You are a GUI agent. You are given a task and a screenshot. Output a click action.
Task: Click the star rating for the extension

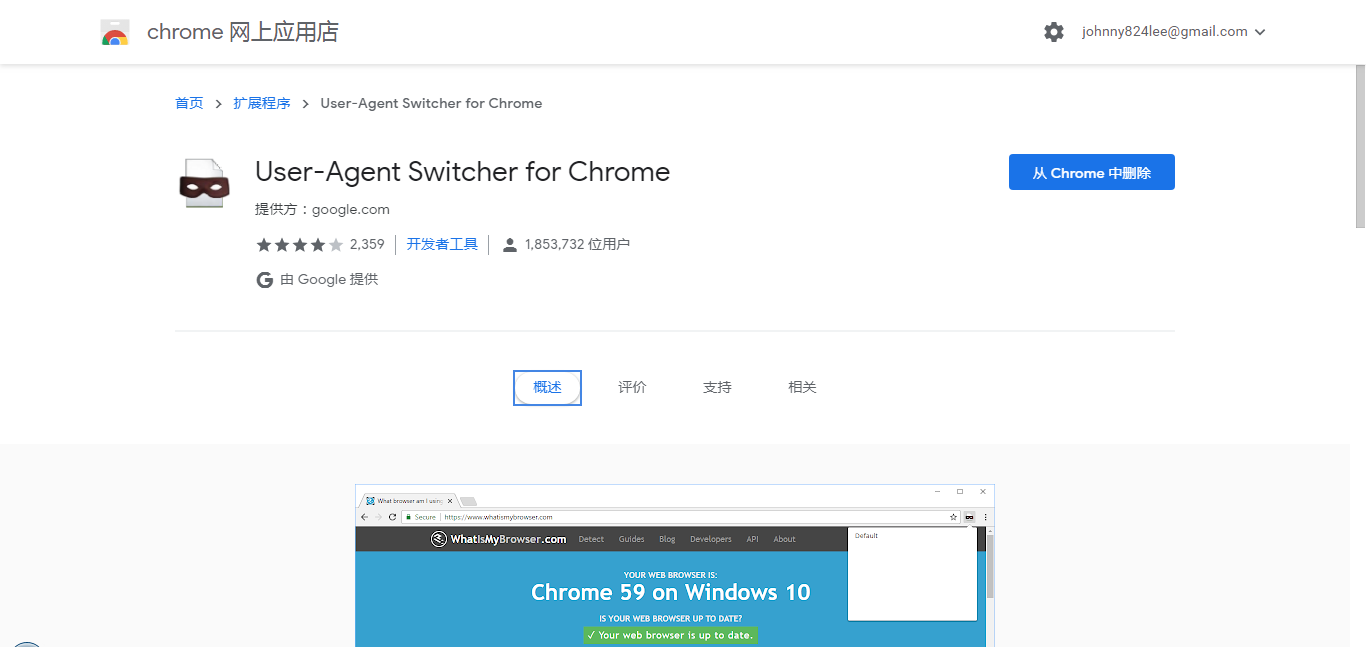[x=300, y=245]
